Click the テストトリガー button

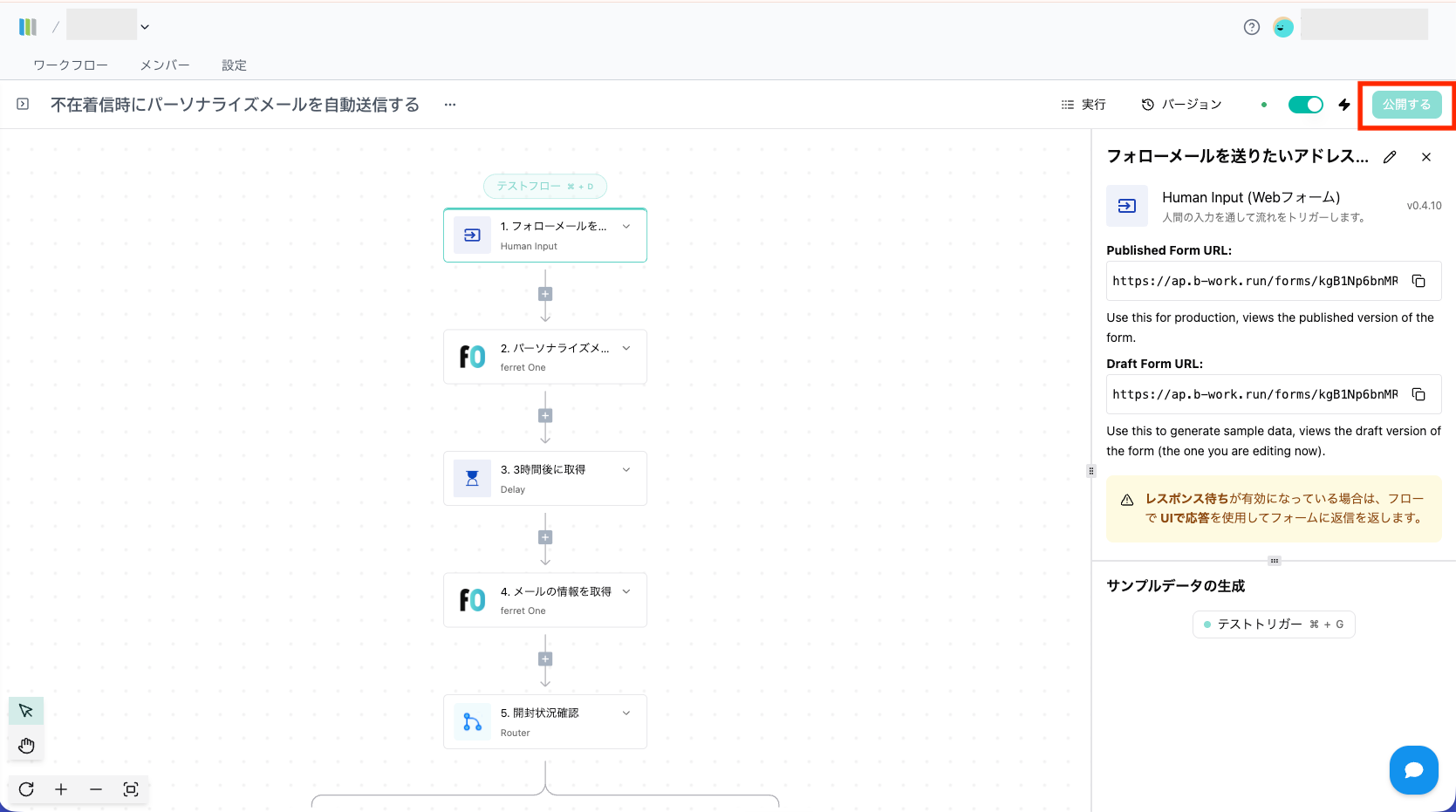[1273, 624]
